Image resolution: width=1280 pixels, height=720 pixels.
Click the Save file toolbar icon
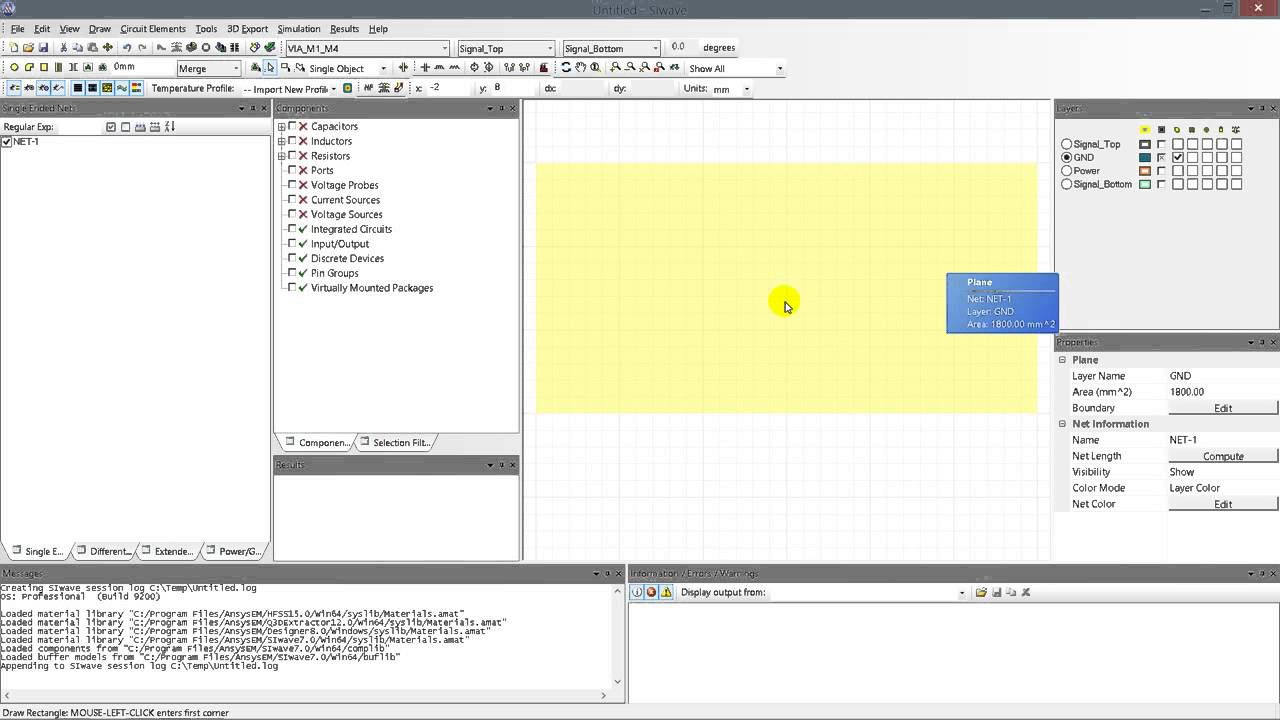click(43, 48)
